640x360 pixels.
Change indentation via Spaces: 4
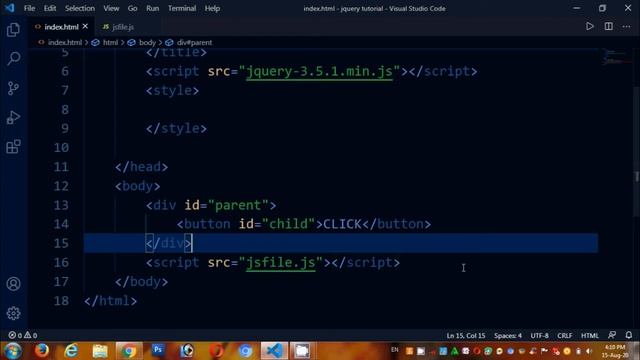[508, 336]
